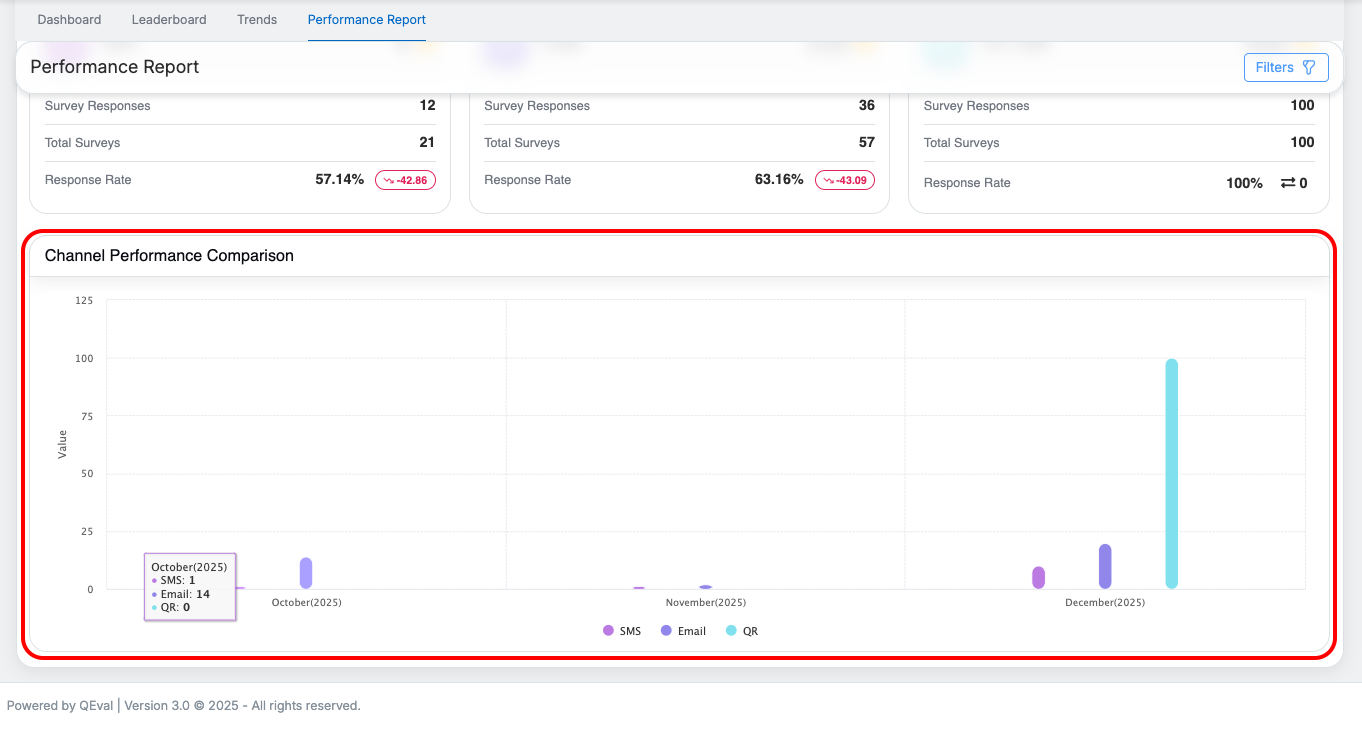This screenshot has height=729, width=1362.
Task: Click the downward trend icon beside -43.09
Action: tap(827, 180)
